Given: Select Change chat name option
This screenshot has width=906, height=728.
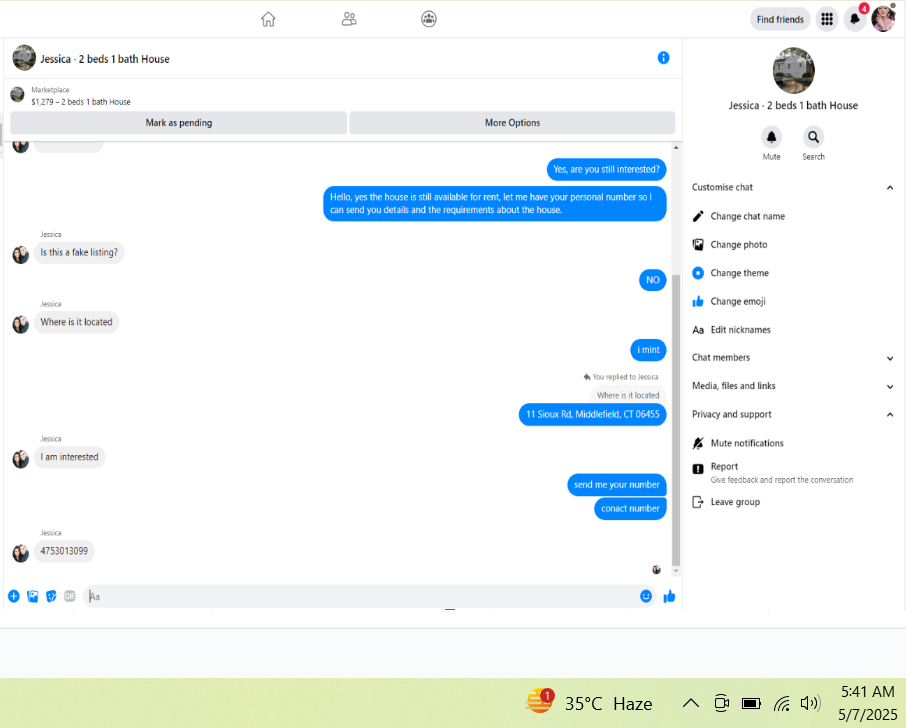Looking at the screenshot, I should 748,216.
